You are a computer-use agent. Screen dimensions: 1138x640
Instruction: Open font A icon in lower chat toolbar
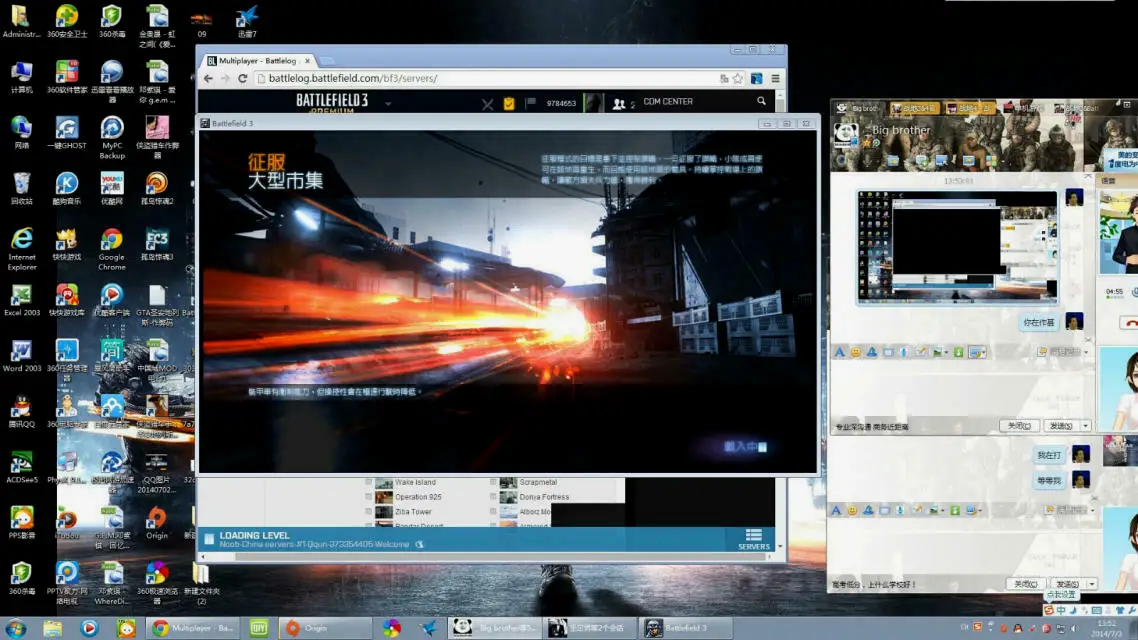click(x=836, y=510)
